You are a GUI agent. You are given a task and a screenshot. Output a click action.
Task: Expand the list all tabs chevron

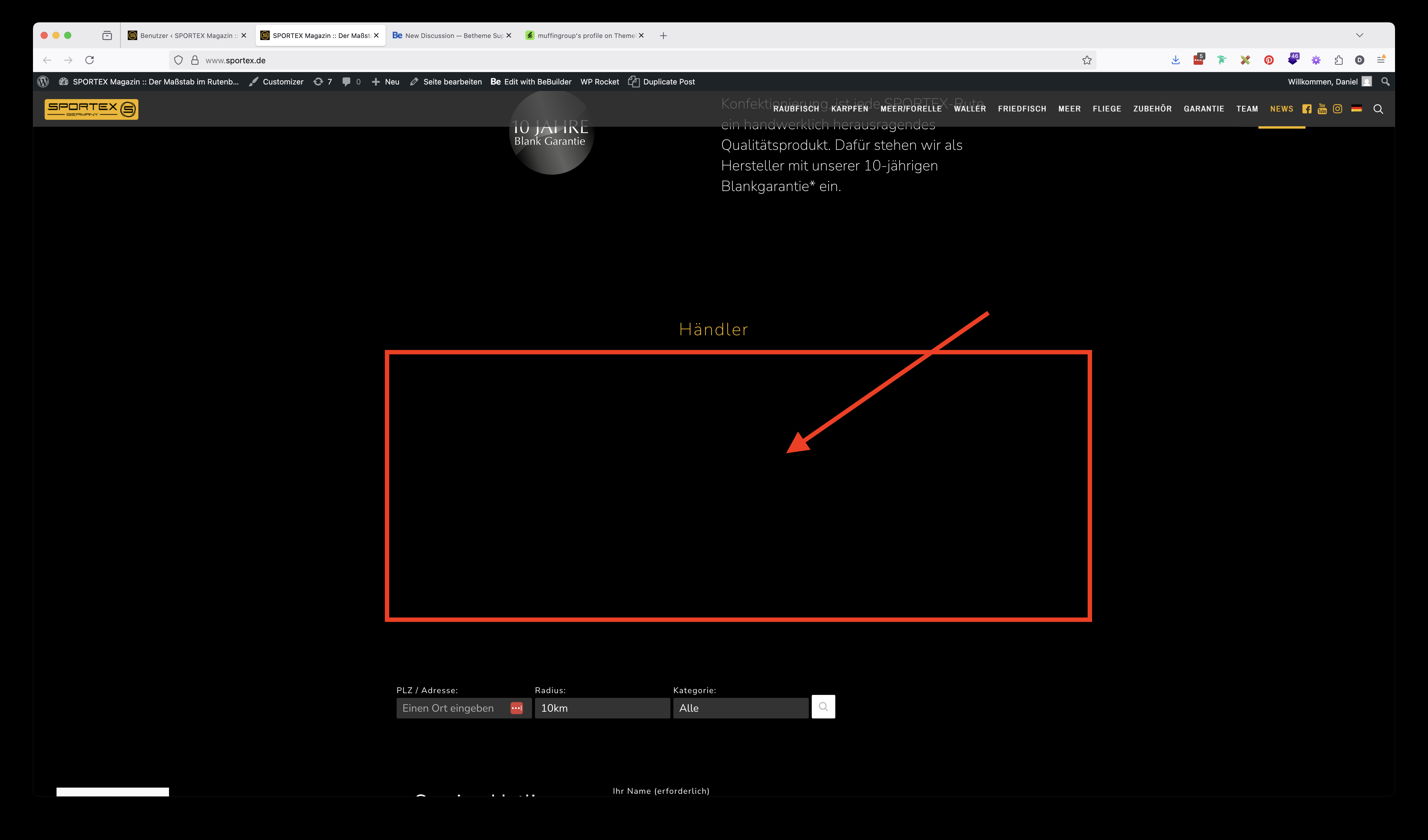[x=1359, y=35]
